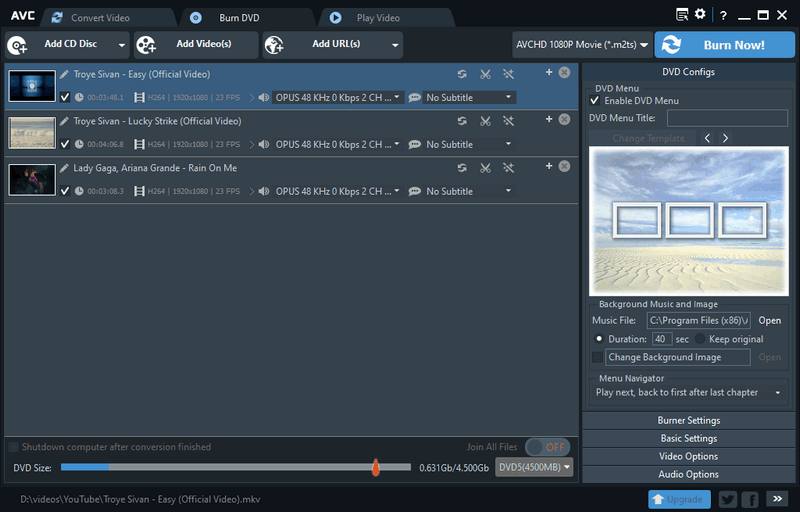Click the Facebook share icon
The image size is (800, 512).
coord(749,498)
